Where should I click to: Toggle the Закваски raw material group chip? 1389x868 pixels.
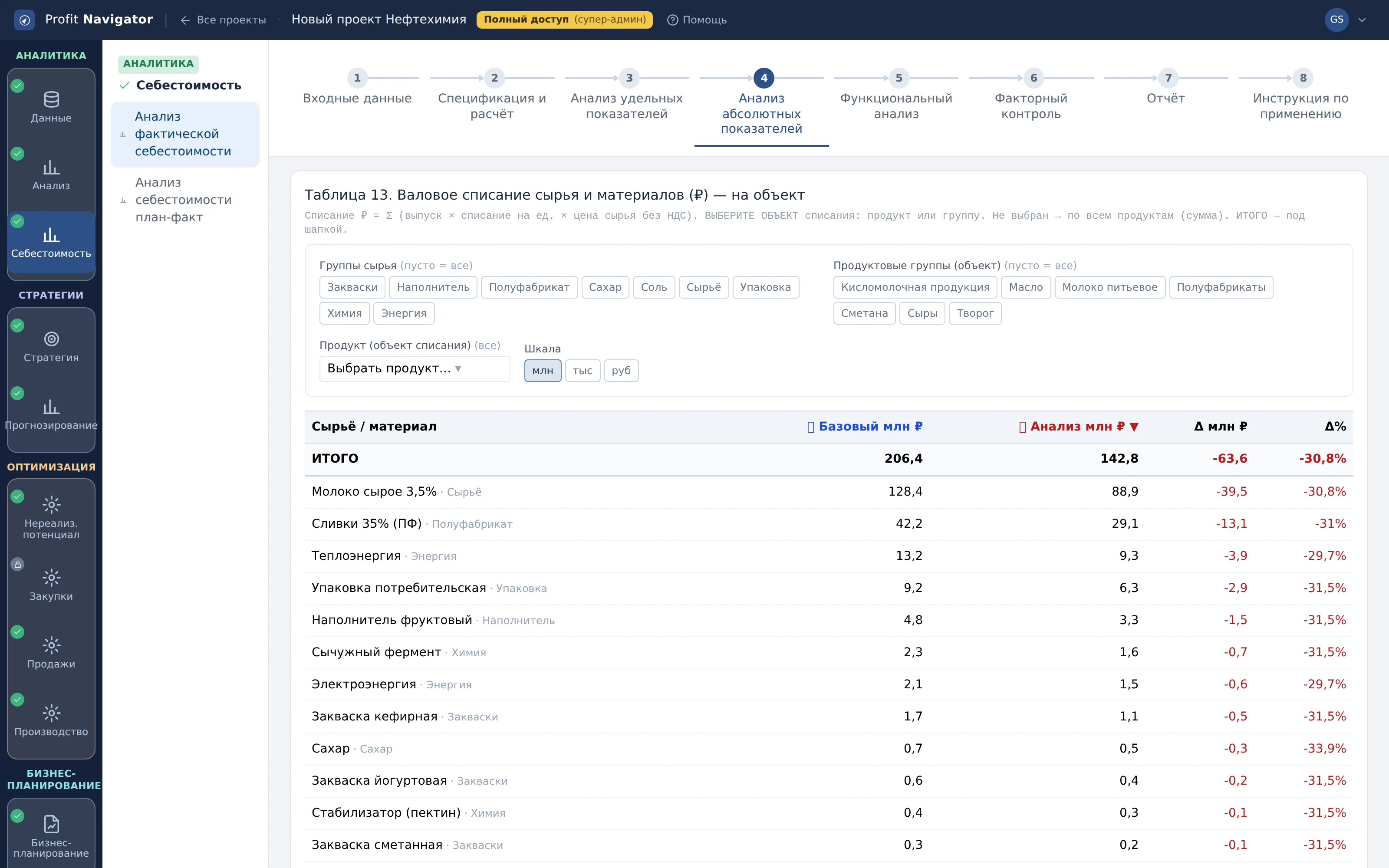point(352,287)
